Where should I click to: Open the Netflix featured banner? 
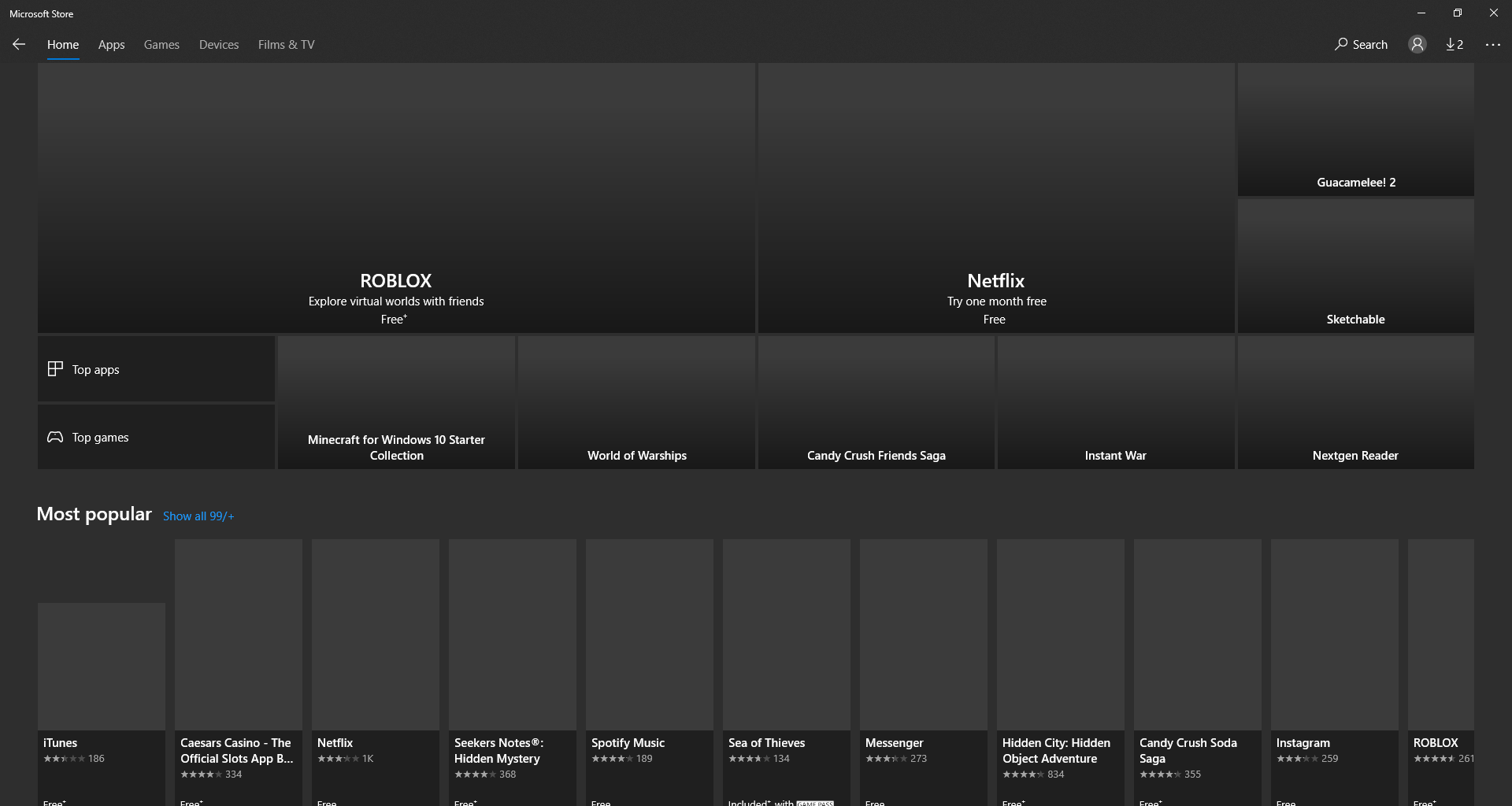click(996, 198)
